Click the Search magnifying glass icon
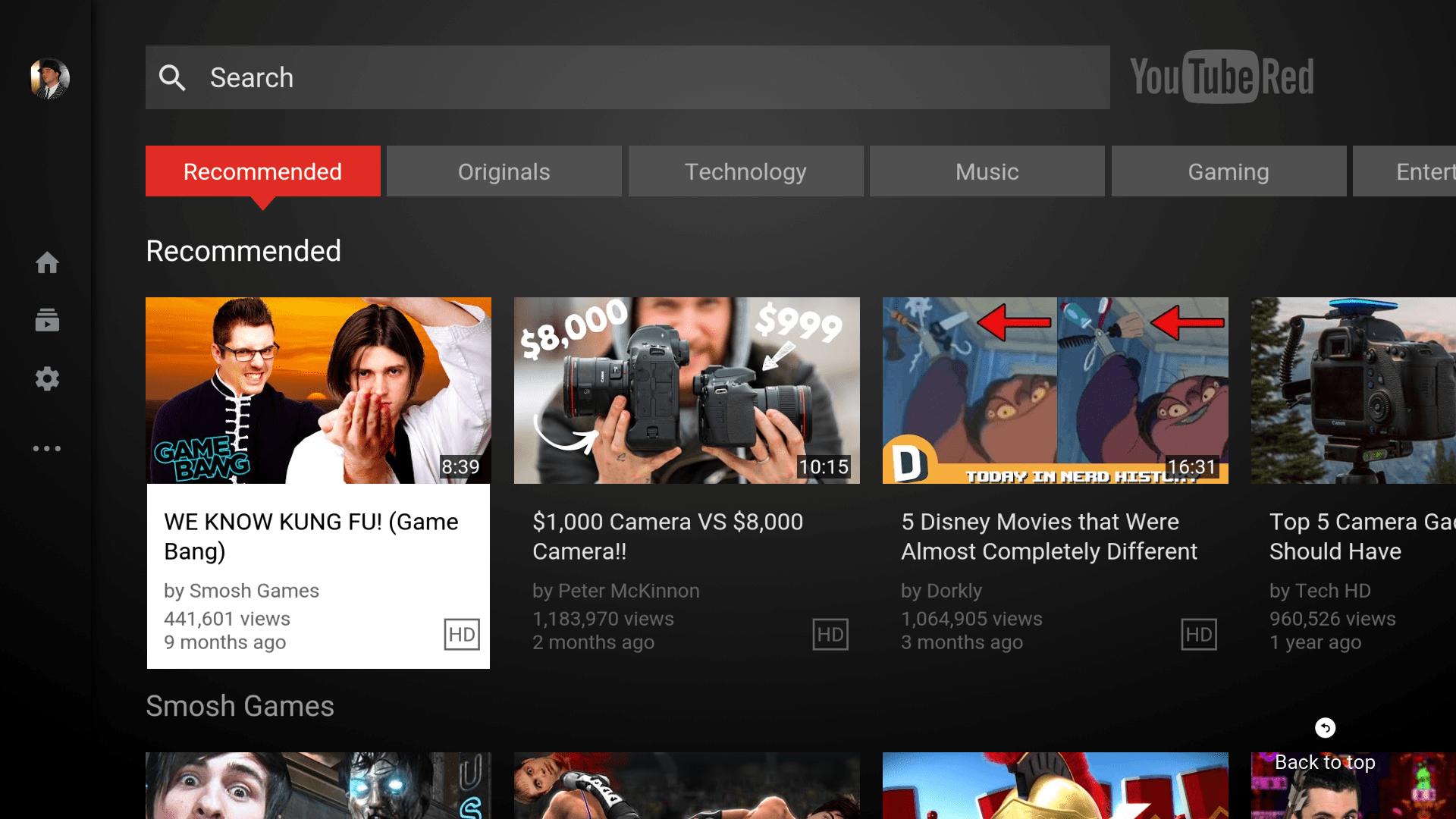Image resolution: width=1456 pixels, height=819 pixels. [173, 77]
